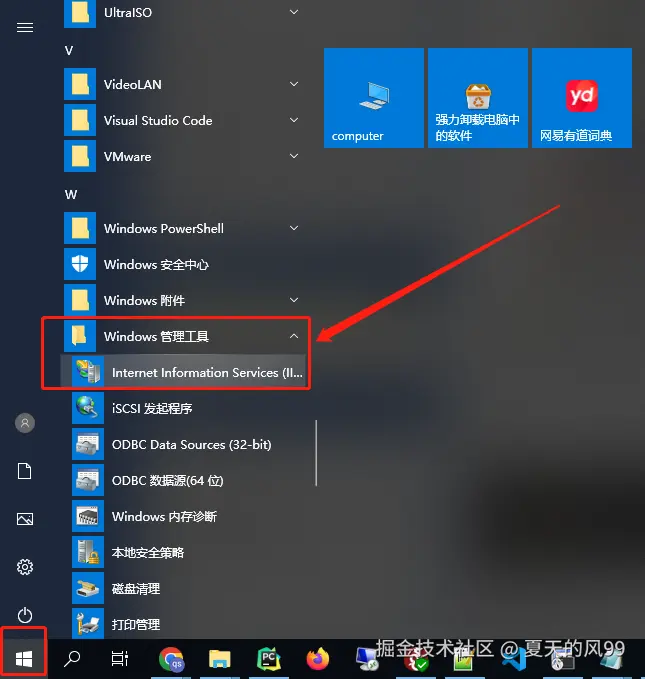The width and height of the screenshot is (645, 679).
Task: Open Settings gear in the Start sidebar
Action: [x=25, y=567]
